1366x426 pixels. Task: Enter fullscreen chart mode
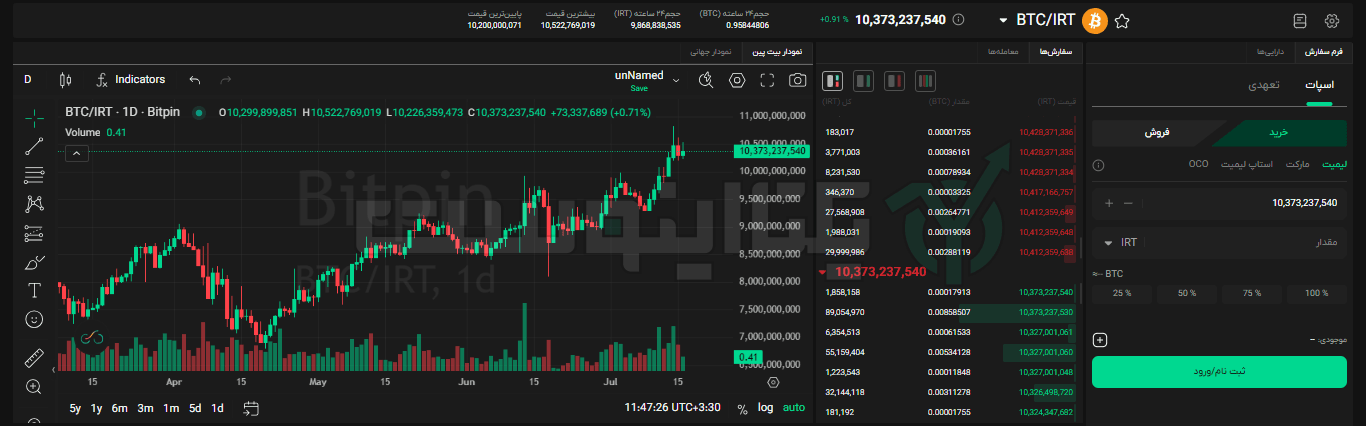tap(767, 80)
